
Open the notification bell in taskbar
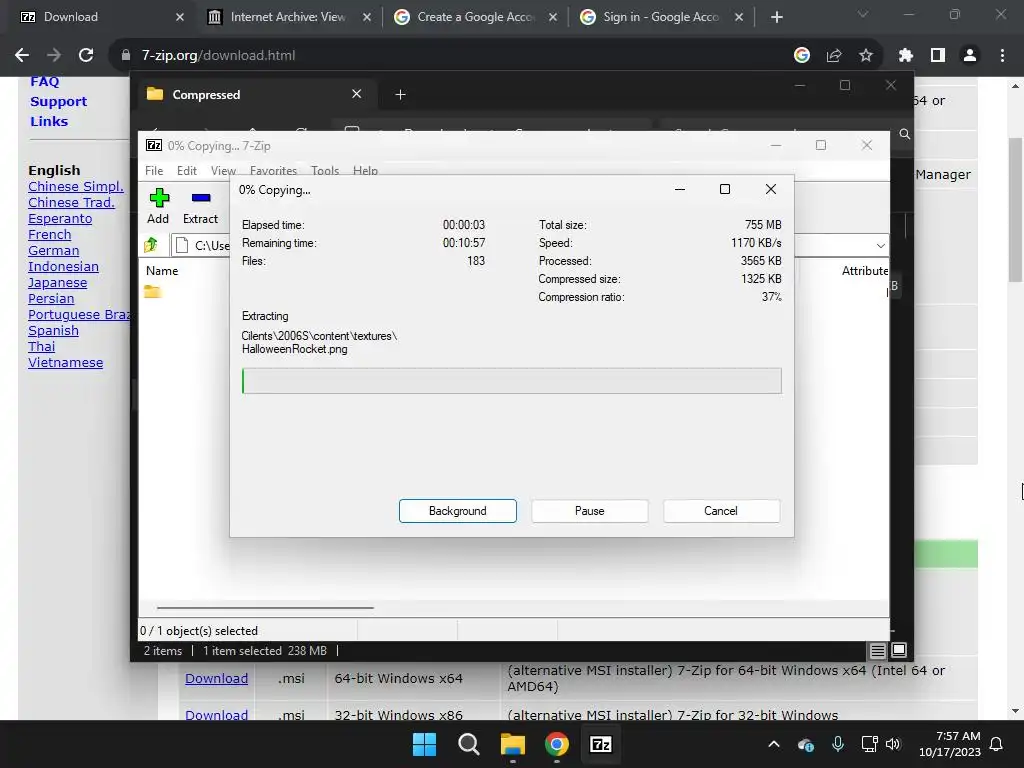[997, 744]
